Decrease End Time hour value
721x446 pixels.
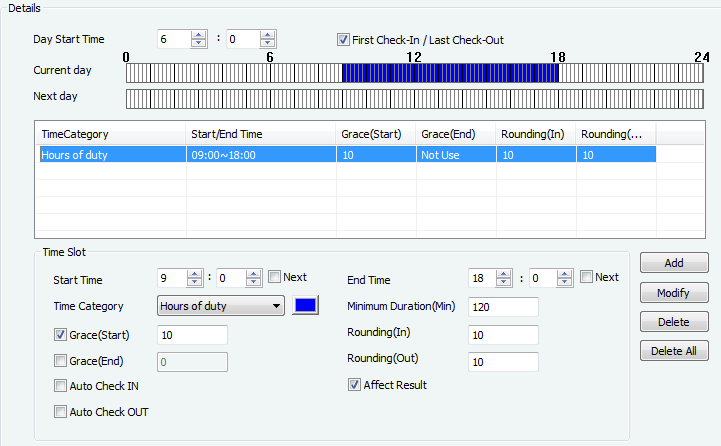pos(506,284)
